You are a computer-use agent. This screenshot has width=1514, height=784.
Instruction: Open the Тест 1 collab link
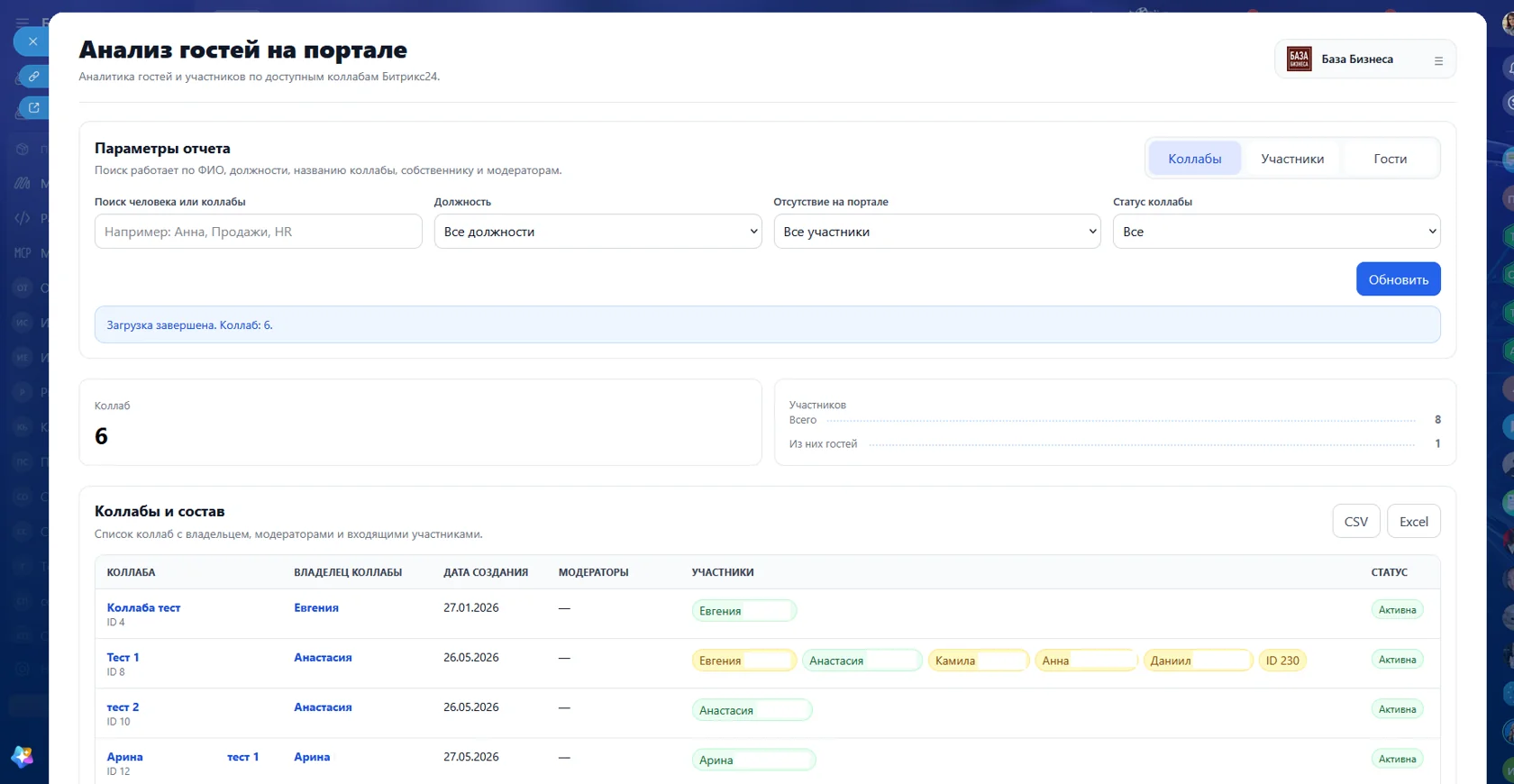pos(123,658)
